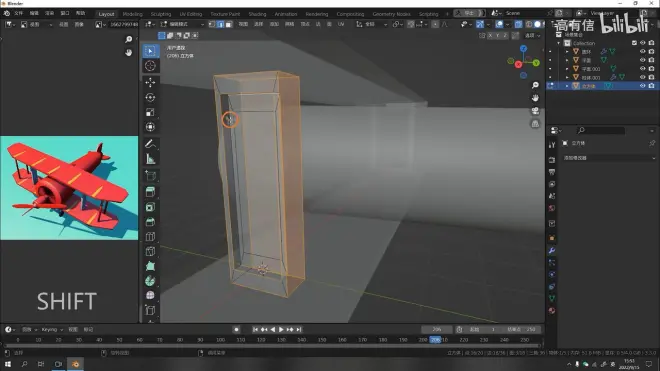660x371 pixels.
Task: Open transform orientation dropdown
Action: [x=372, y=24]
